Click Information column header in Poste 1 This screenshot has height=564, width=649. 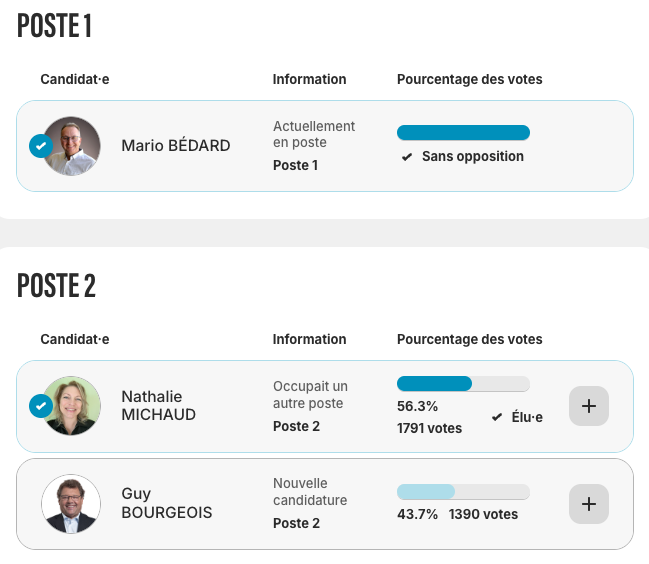(x=310, y=79)
